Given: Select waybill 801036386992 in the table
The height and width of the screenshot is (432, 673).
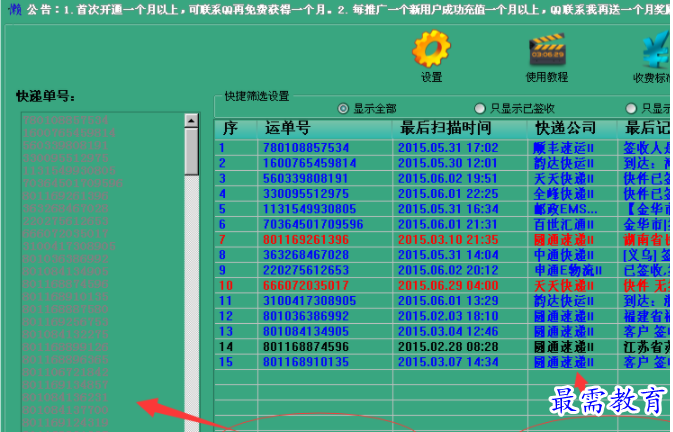Looking at the screenshot, I should (306, 316).
